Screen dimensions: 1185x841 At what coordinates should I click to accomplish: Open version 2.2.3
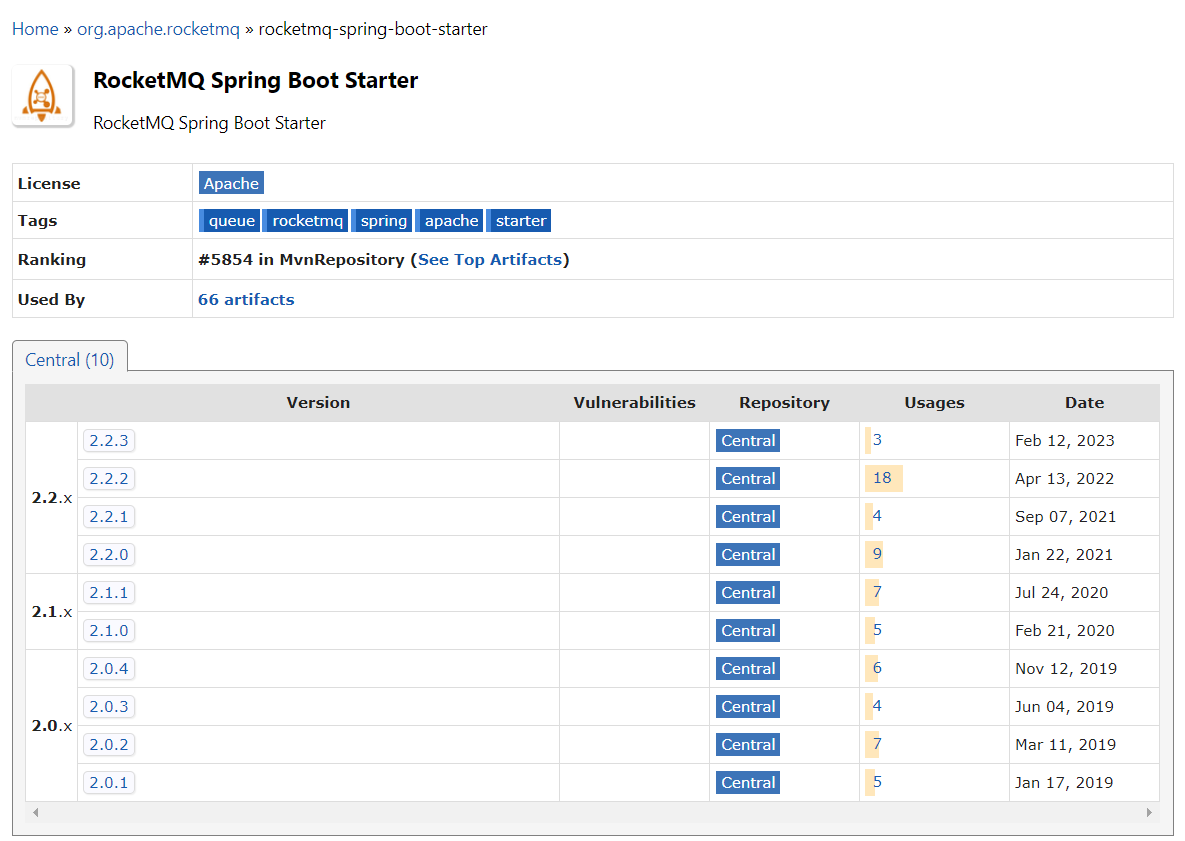pos(109,441)
